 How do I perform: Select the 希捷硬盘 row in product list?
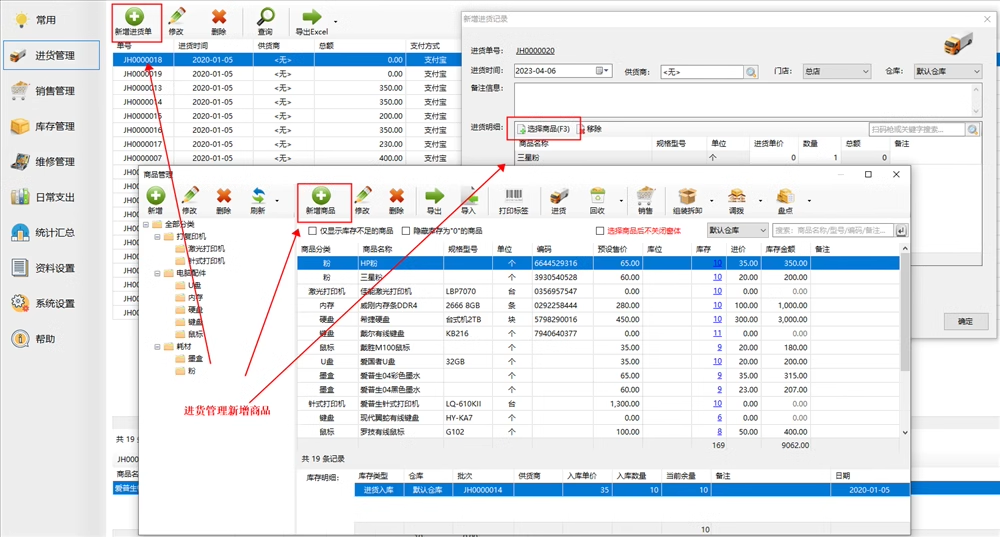[x=598, y=320]
